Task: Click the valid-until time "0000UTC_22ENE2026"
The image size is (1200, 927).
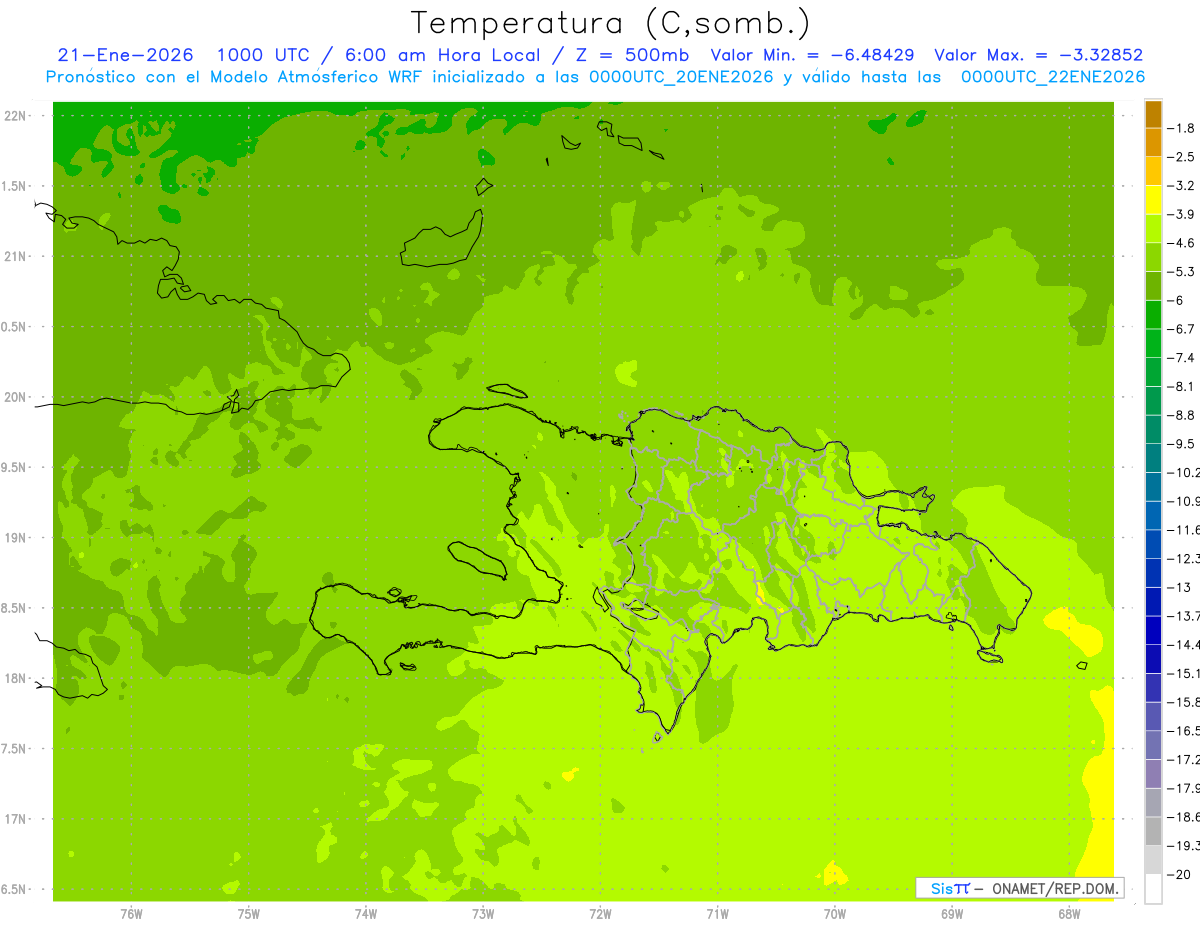Action: [x=1053, y=77]
